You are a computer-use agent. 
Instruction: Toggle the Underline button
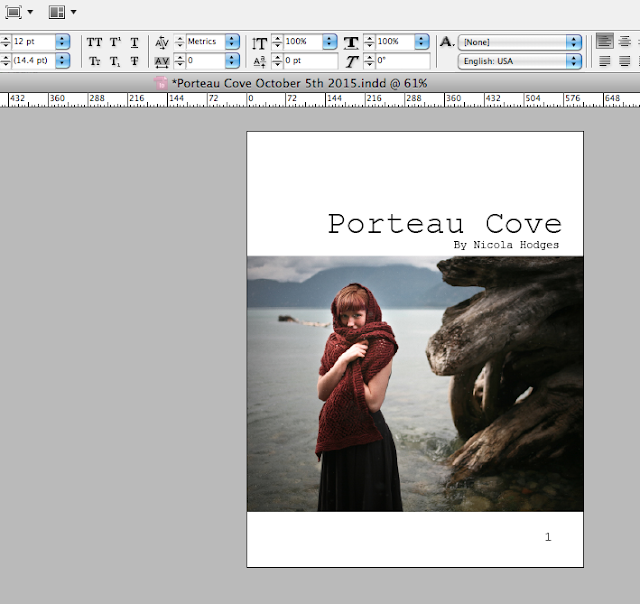coord(134,42)
